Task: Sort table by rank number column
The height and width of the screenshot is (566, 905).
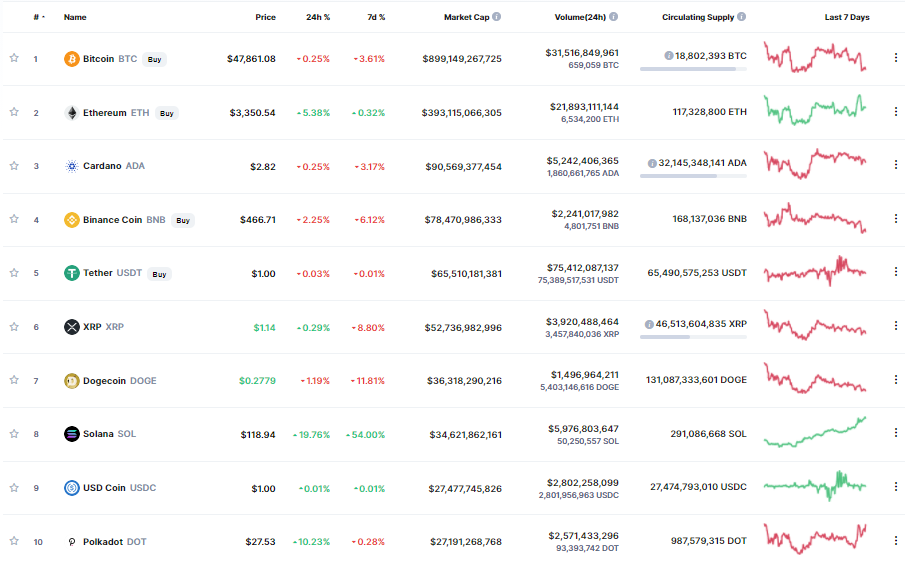Action: [x=38, y=17]
